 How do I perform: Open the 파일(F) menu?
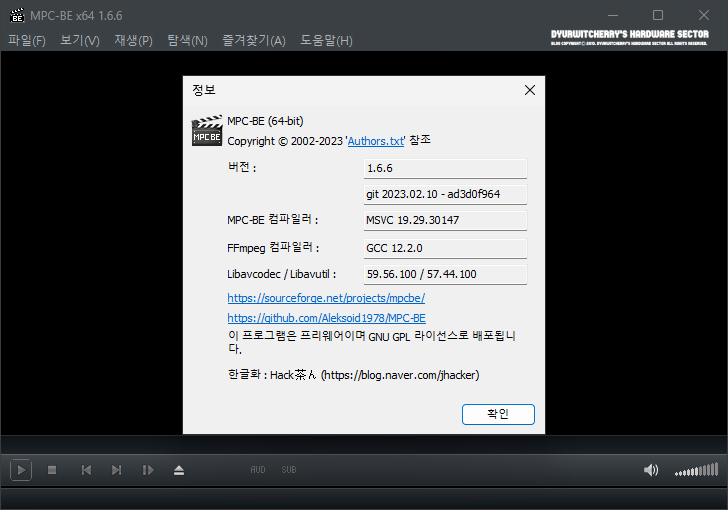click(x=27, y=40)
